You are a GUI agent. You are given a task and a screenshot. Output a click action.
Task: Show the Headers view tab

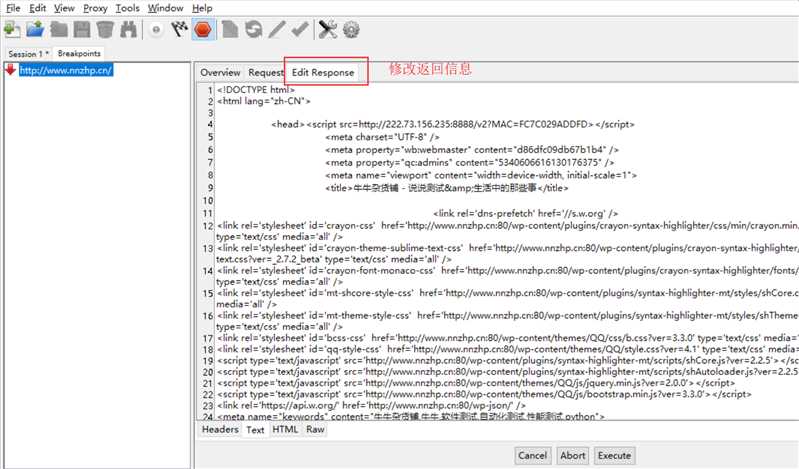(220, 429)
